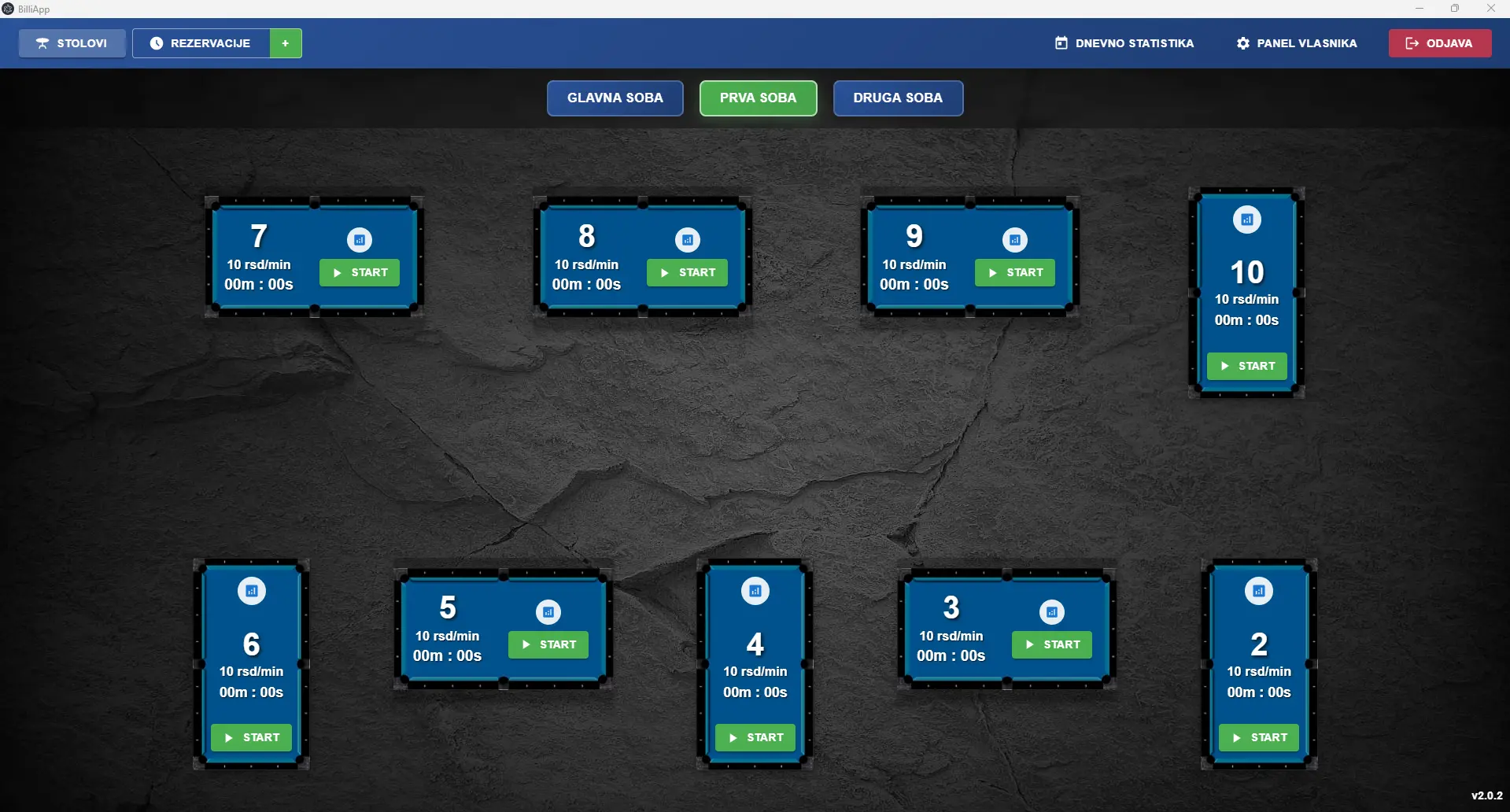Viewport: 1510px width, 812px height.
Task: Click the statistics icon on table 9
Action: (x=1015, y=240)
